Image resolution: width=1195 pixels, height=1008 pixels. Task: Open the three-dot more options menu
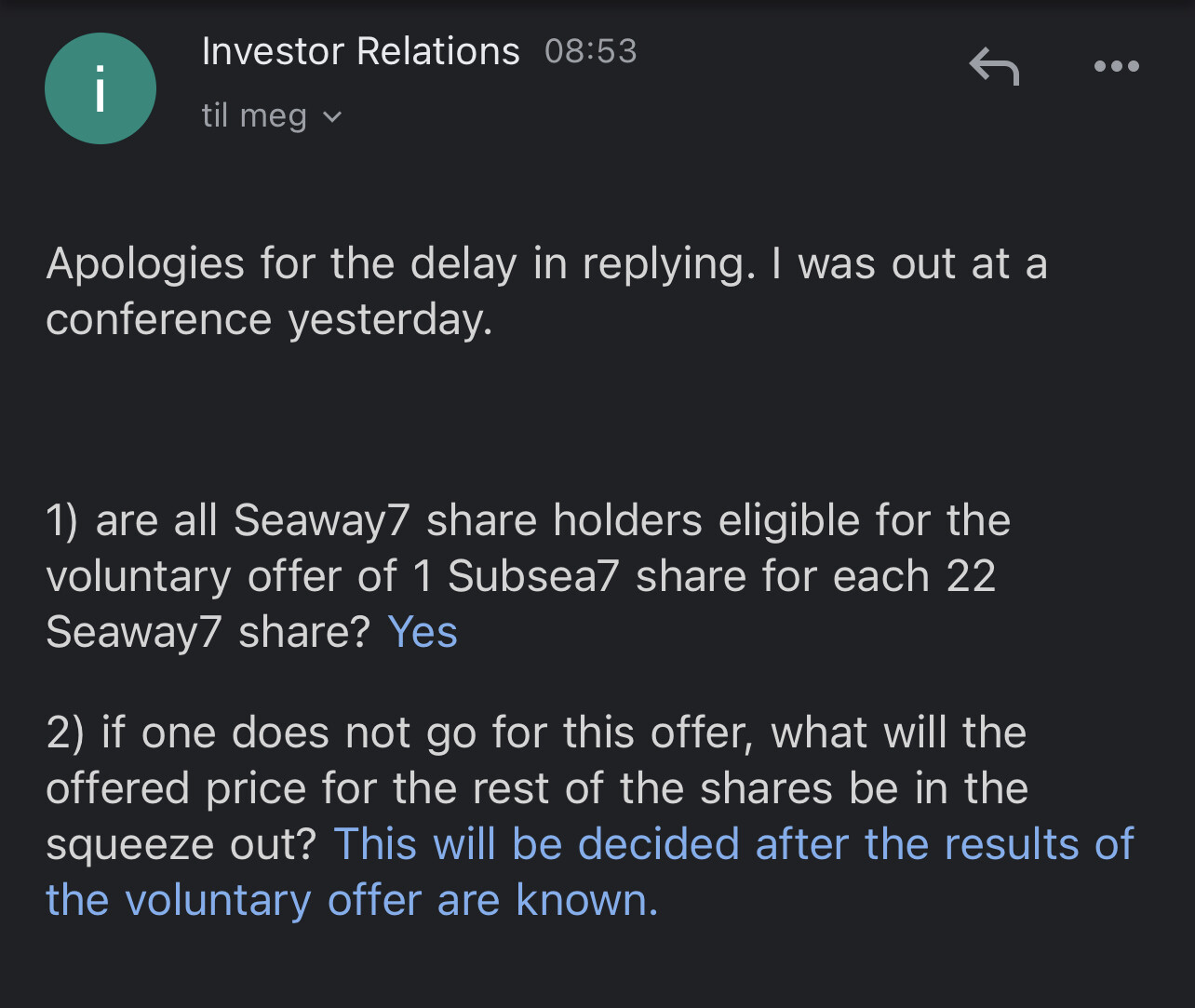coord(1117,66)
